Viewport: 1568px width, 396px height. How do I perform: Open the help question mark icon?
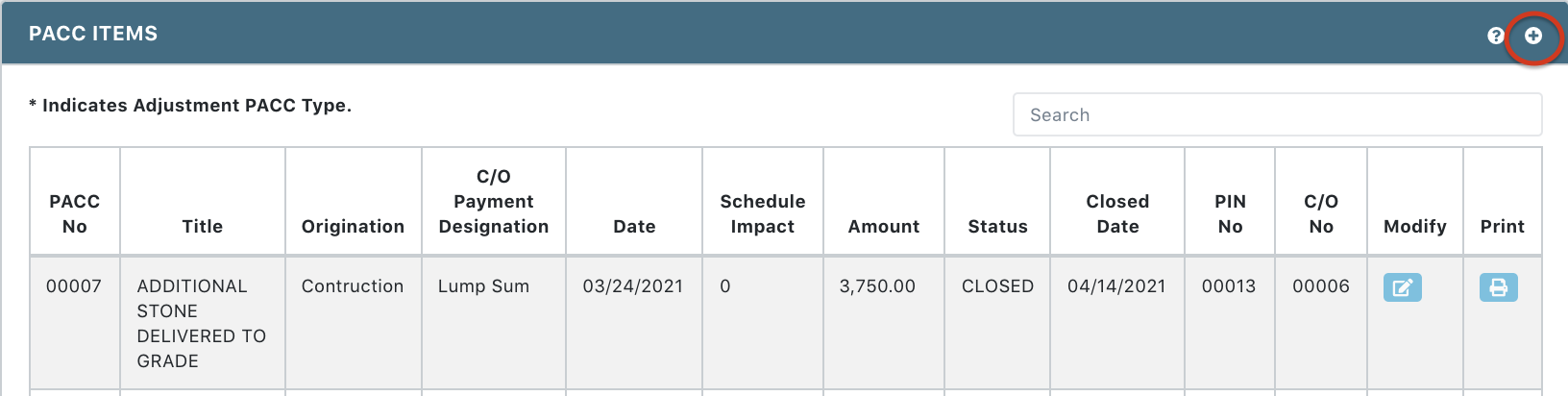click(1496, 36)
